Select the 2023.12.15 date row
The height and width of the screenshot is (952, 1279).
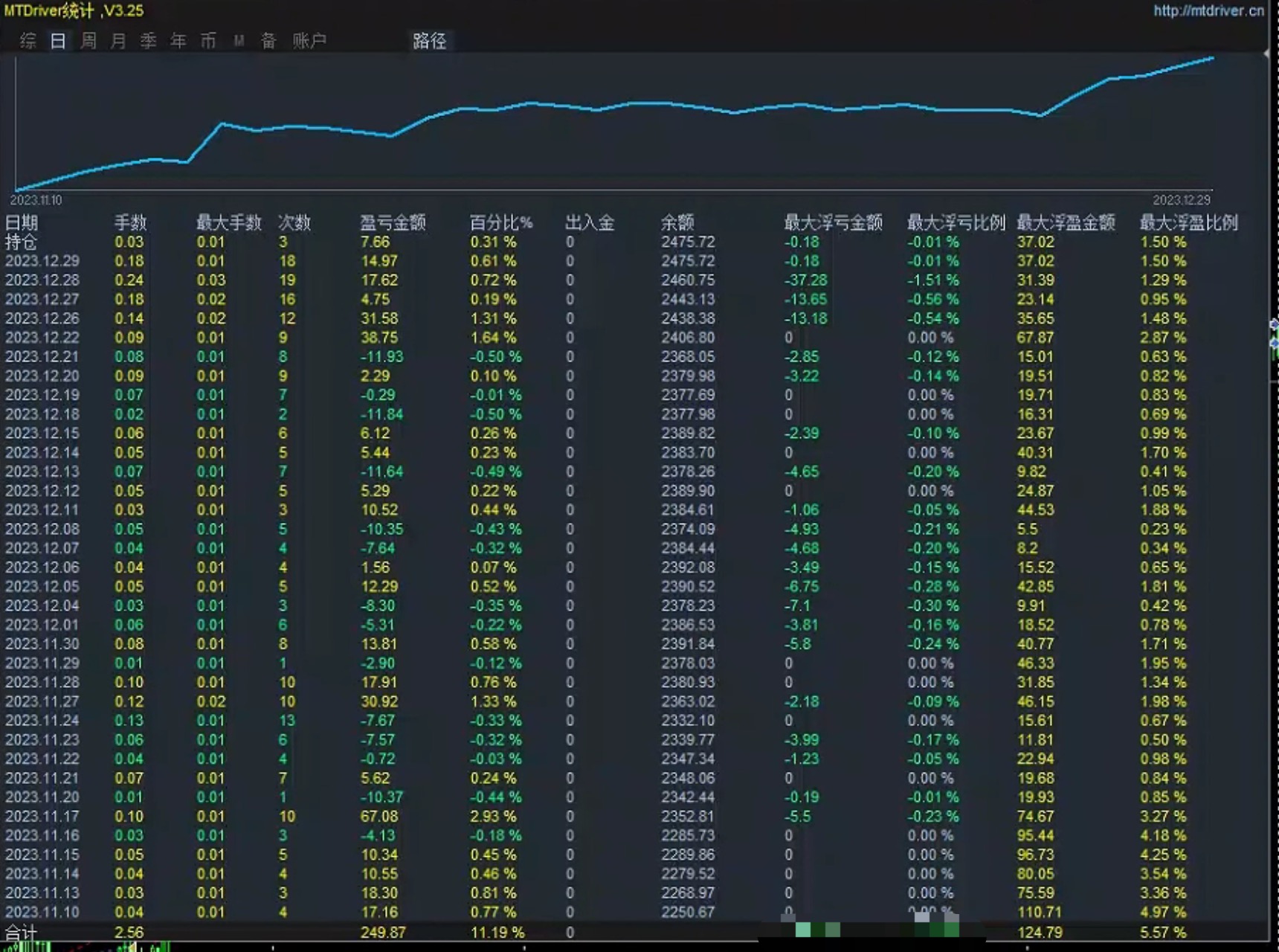pyautogui.click(x=42, y=434)
